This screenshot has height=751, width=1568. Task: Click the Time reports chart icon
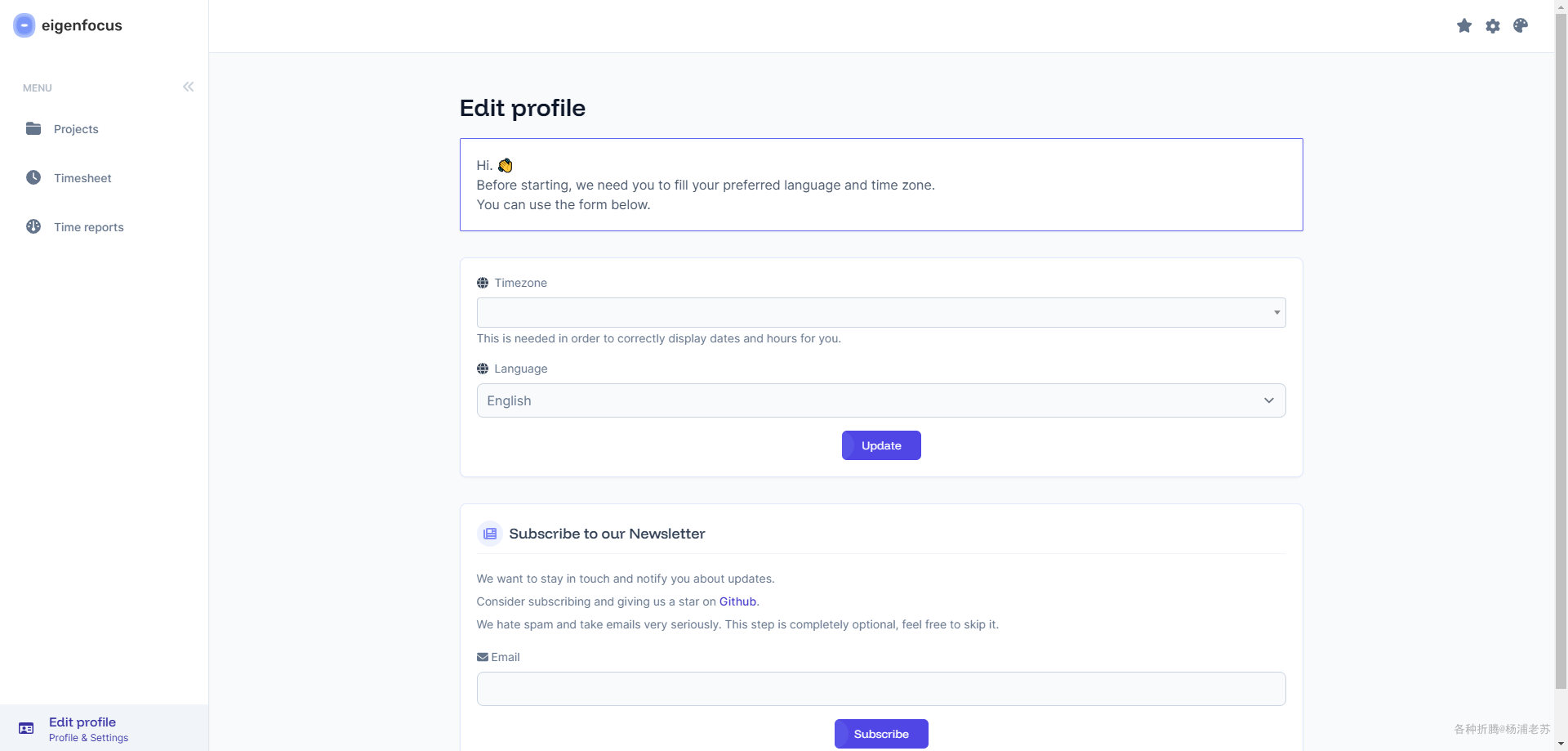point(33,227)
